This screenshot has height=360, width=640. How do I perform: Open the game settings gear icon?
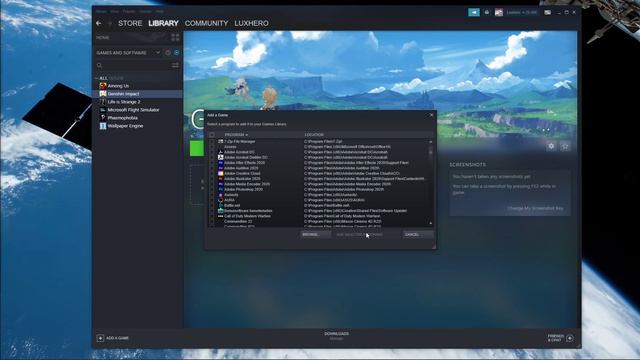click(551, 146)
